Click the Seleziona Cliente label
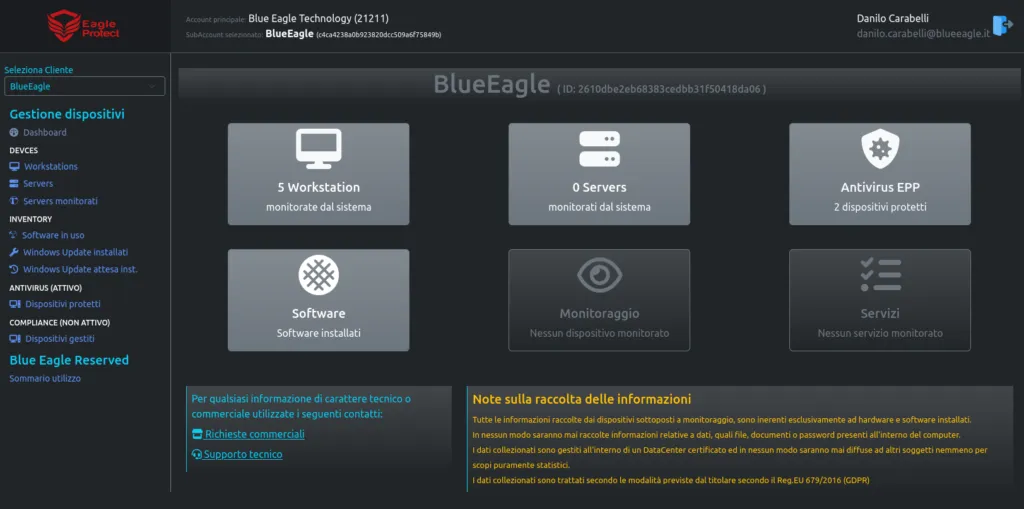The height and width of the screenshot is (509, 1024). click(x=39, y=70)
